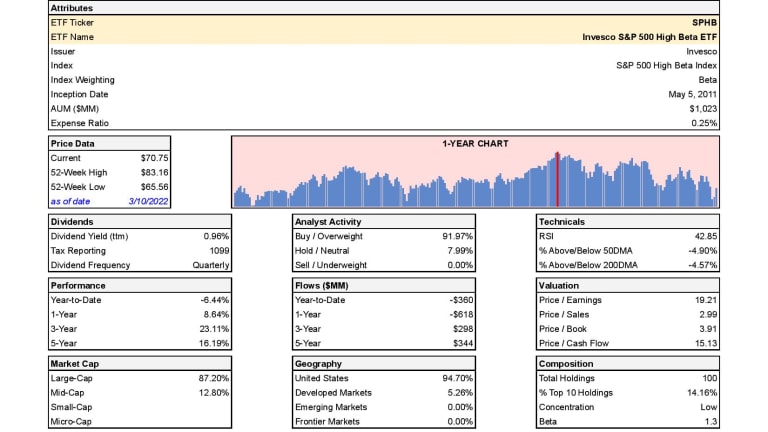Select the Price / Cash Flow value 15.13
The image size is (768, 432).
[x=706, y=343]
